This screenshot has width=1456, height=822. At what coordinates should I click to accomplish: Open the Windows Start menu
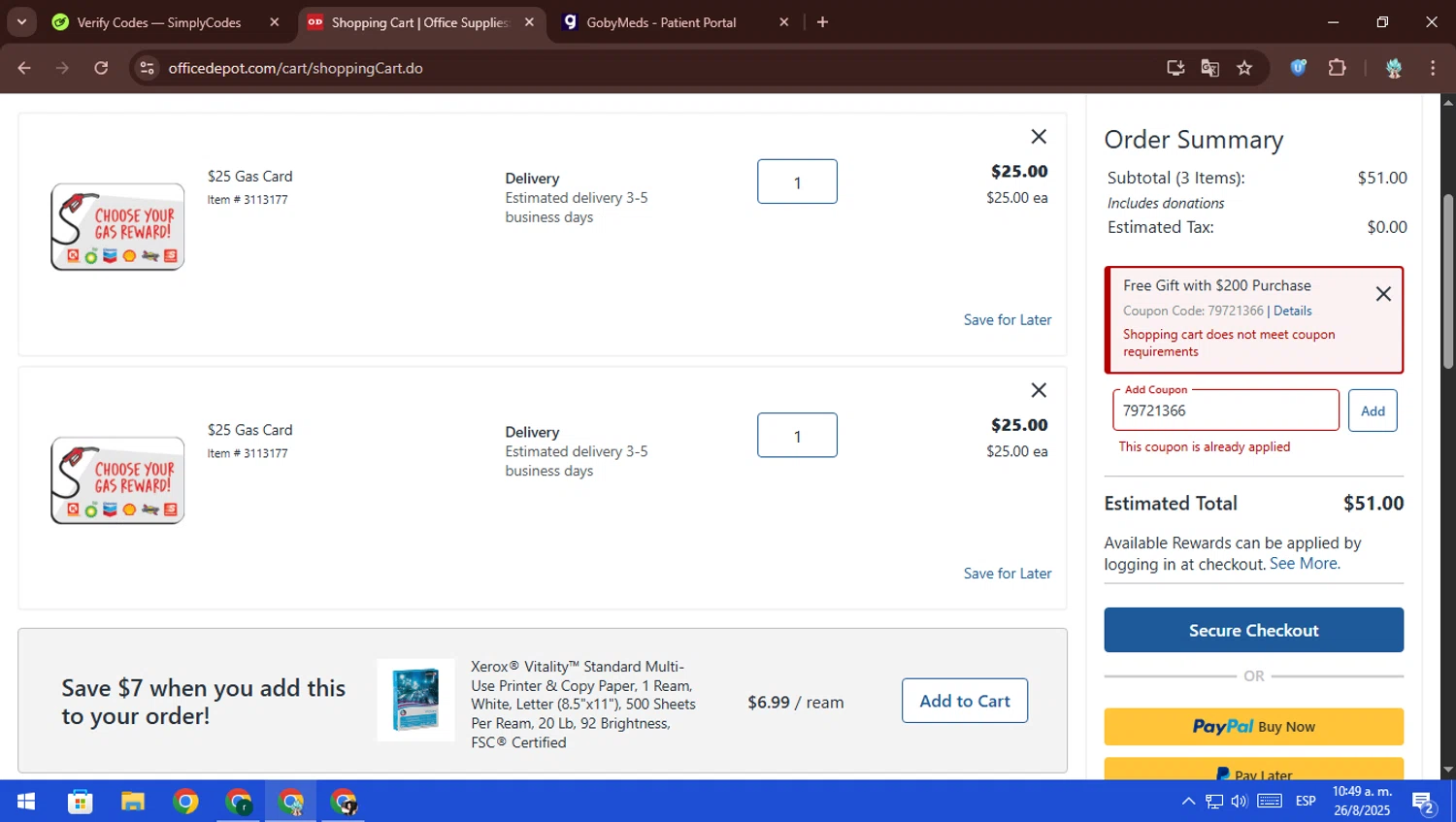tap(26, 802)
